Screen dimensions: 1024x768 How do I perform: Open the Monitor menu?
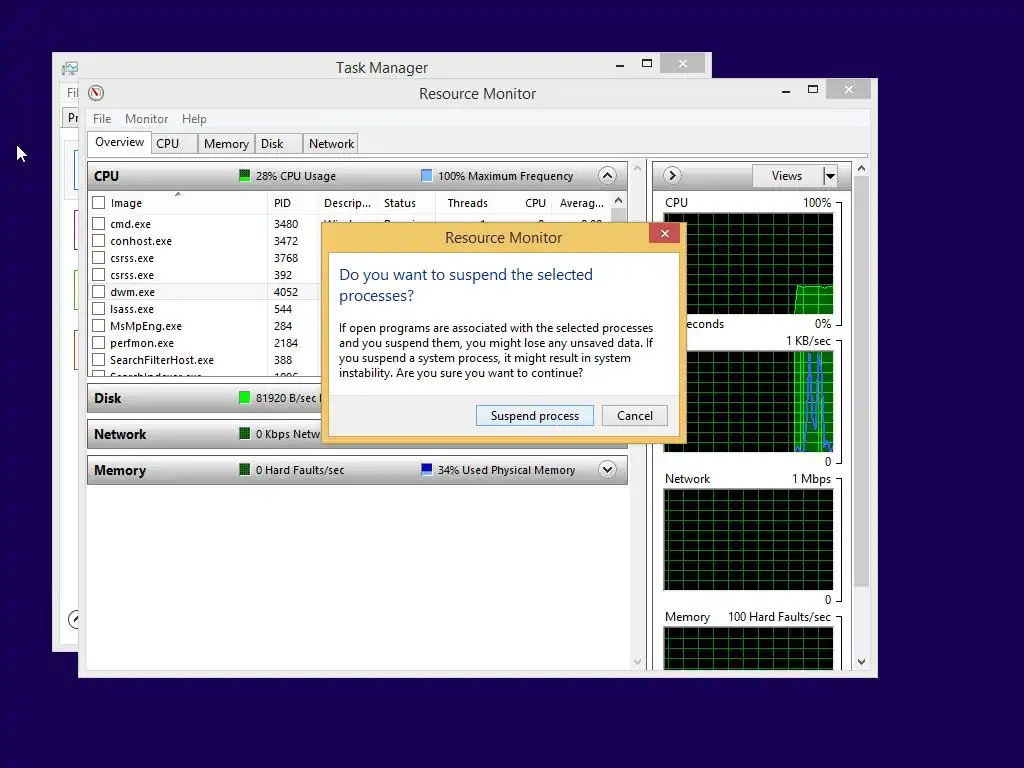click(x=146, y=119)
